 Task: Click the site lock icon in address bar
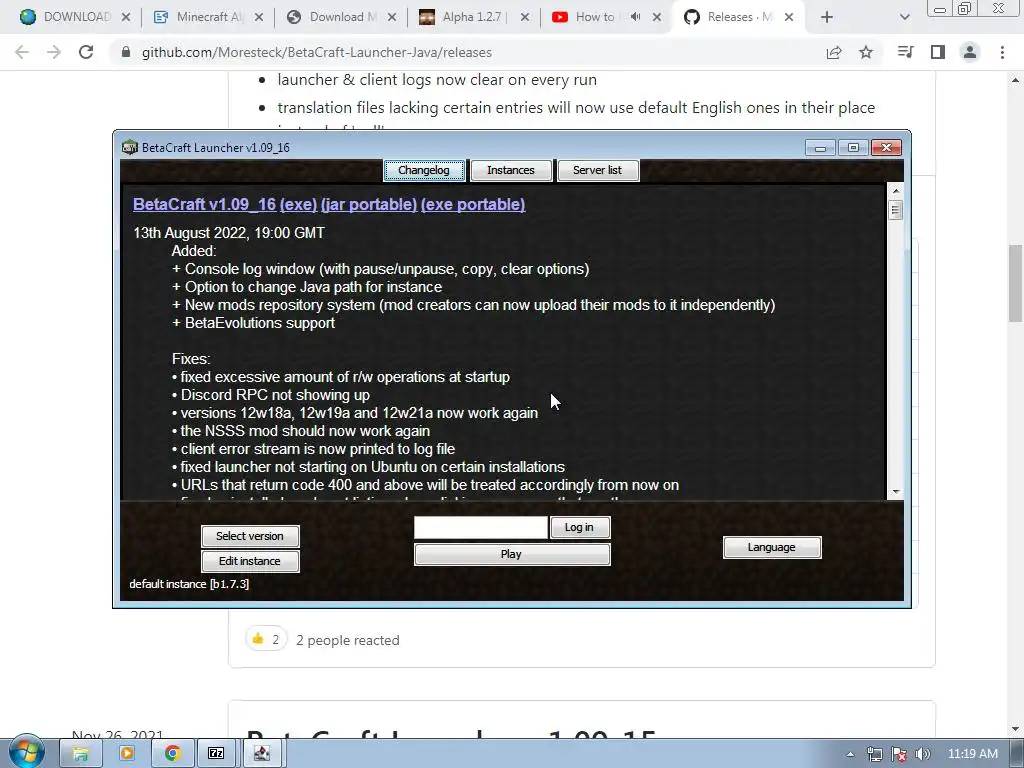126,52
